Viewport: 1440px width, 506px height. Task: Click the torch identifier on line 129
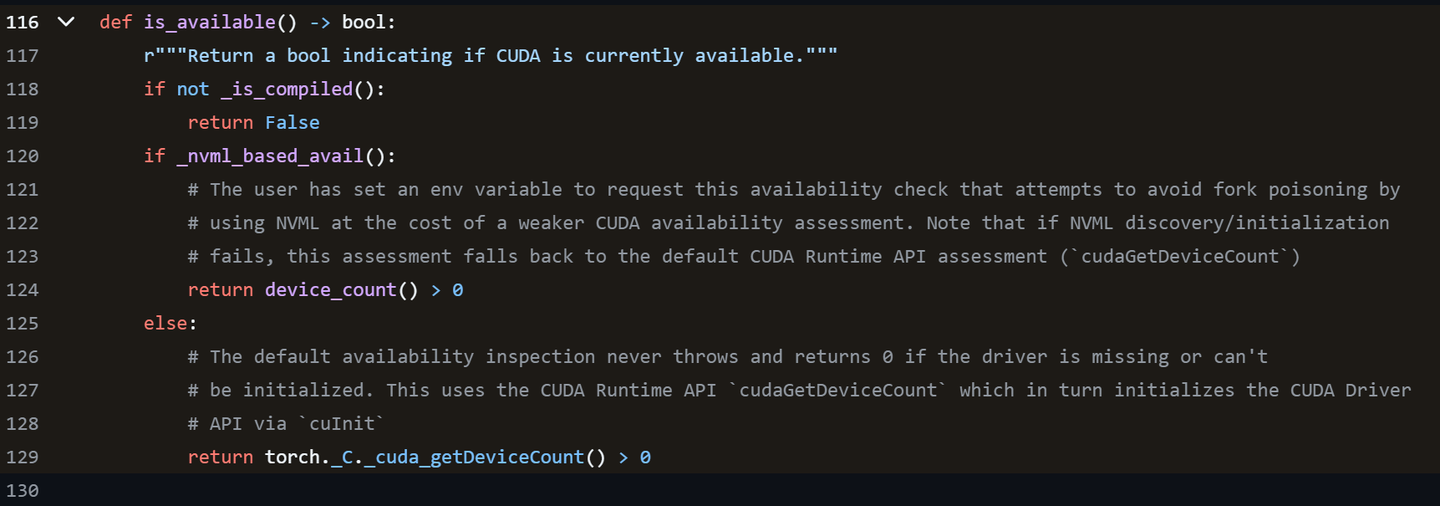(292, 457)
